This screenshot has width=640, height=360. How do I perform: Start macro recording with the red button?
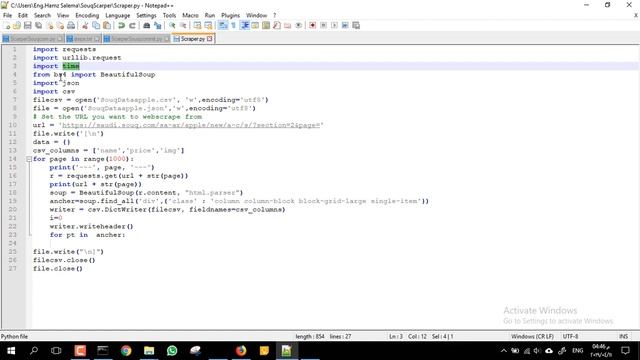(x=313, y=25)
